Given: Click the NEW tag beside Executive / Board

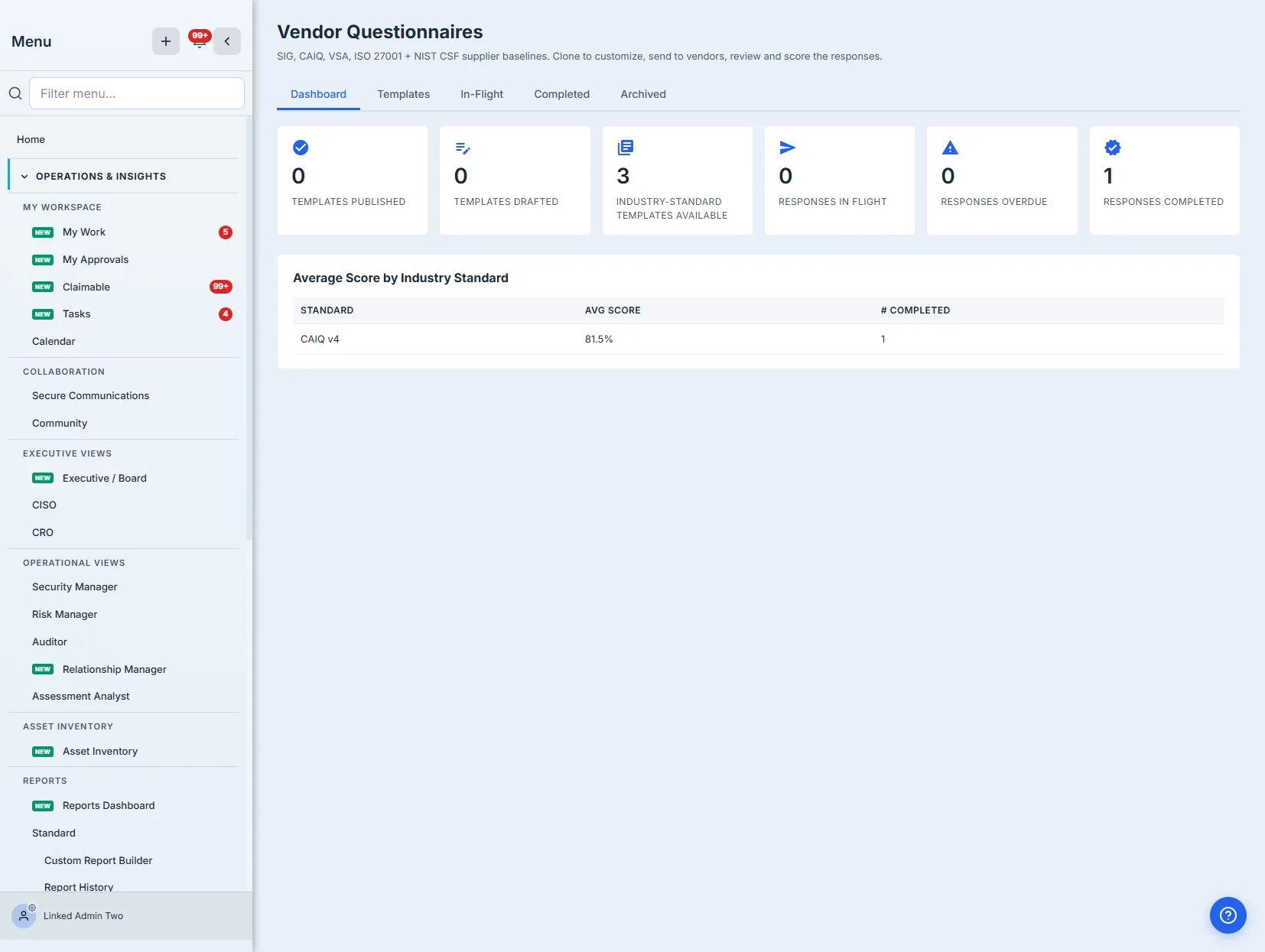Looking at the screenshot, I should coord(43,478).
